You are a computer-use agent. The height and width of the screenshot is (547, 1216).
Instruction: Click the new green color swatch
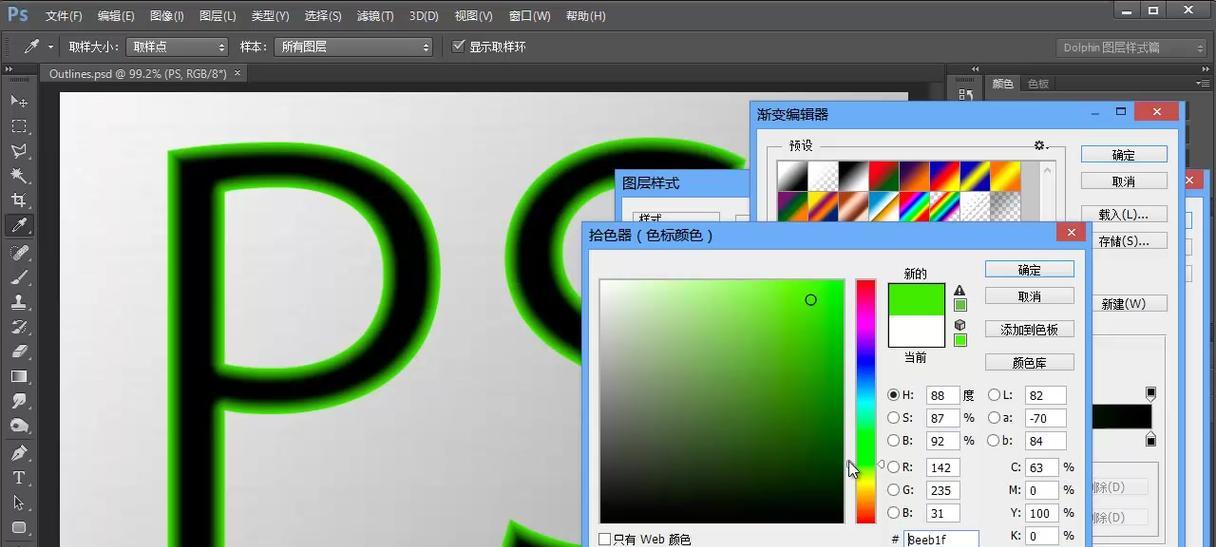coord(916,299)
